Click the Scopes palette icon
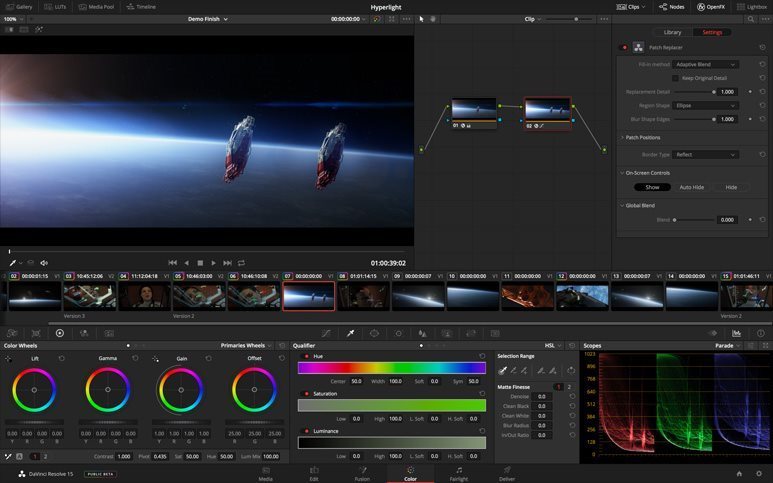The image size is (773, 483). click(736, 333)
